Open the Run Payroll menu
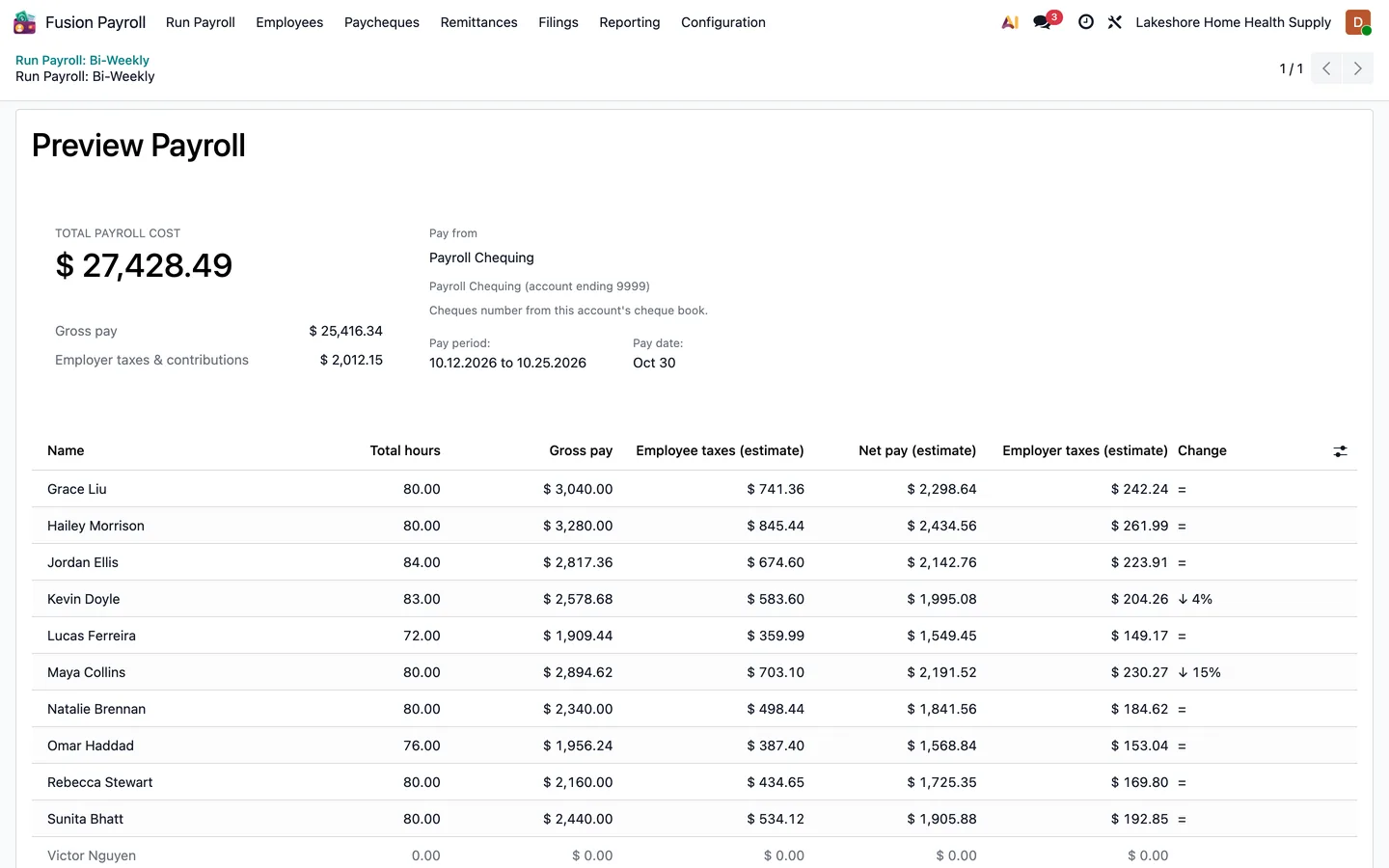 coord(201,22)
